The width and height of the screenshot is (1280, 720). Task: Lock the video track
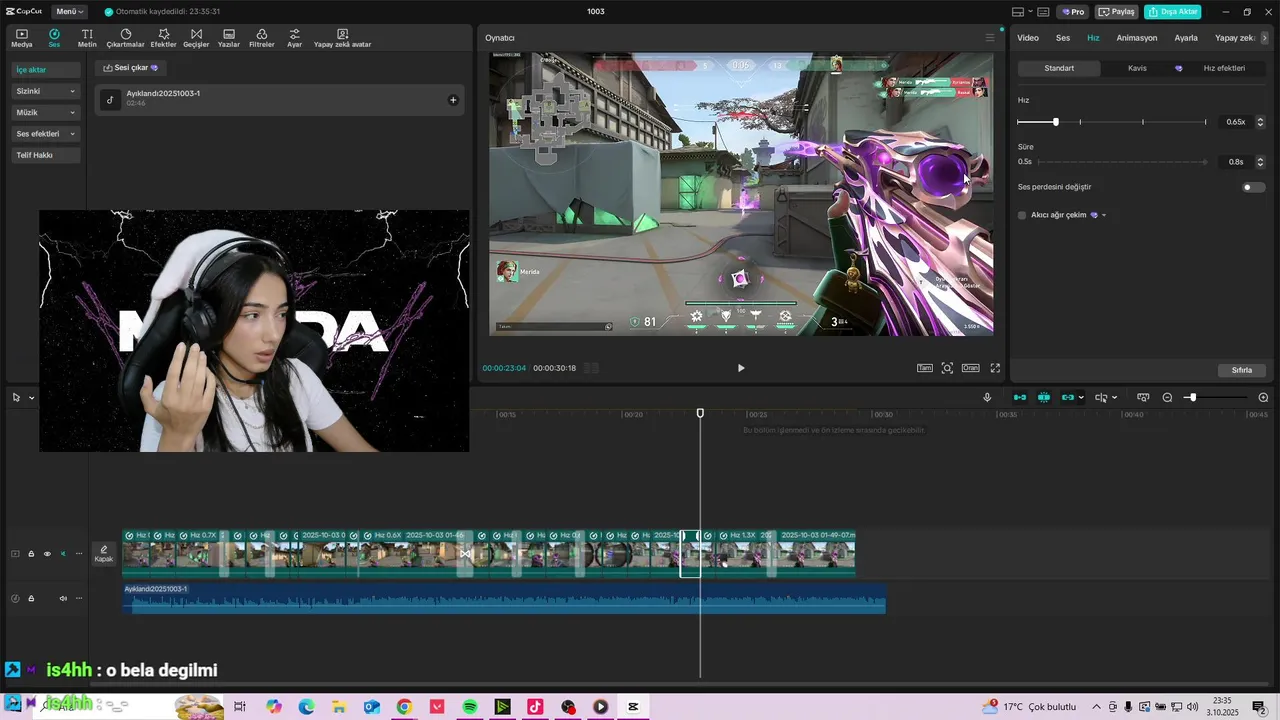coord(31,554)
